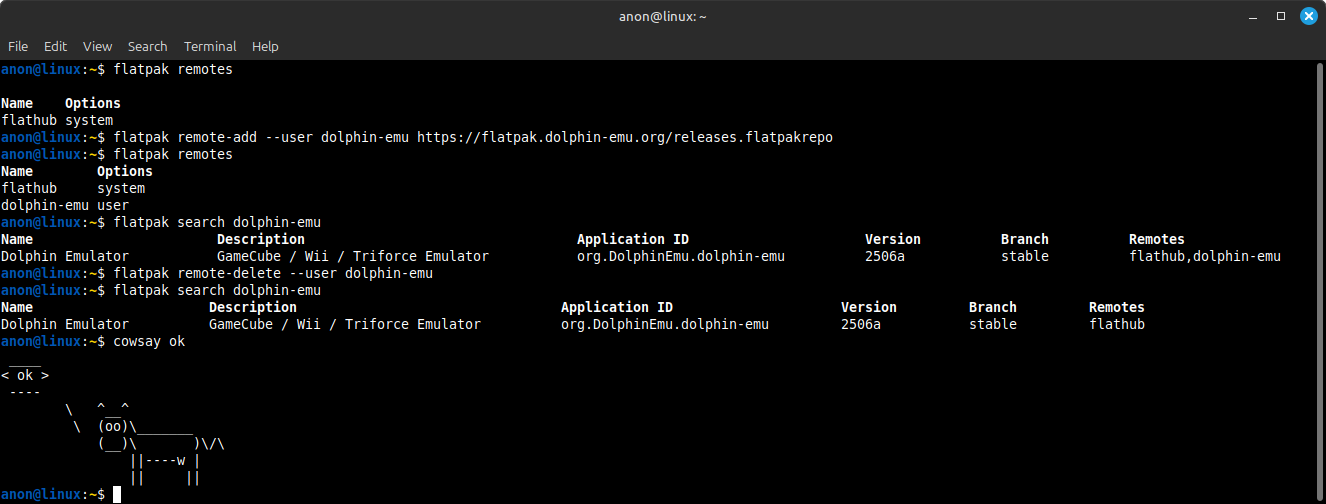The height and width of the screenshot is (504, 1326).
Task: Click the 'Branch' header in first search result
Action: (1025, 239)
